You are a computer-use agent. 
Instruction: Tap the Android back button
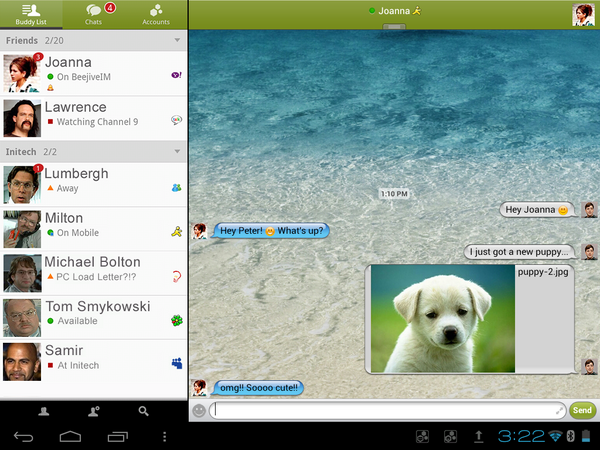point(23,437)
